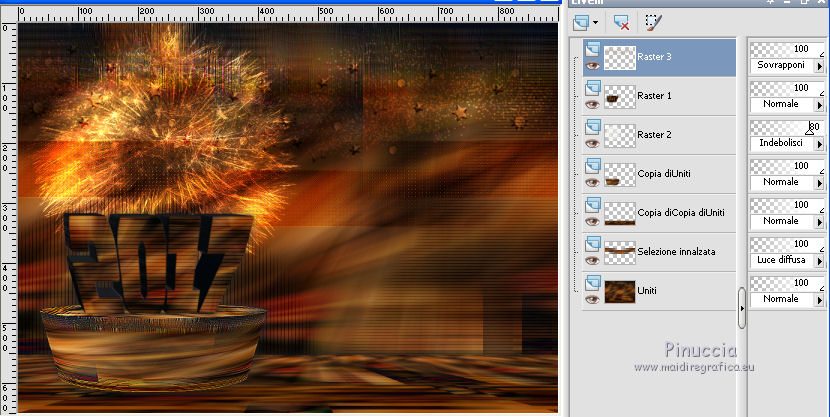Click the Indebolisci blend mode label
This screenshot has width=830, height=417.
781,143
